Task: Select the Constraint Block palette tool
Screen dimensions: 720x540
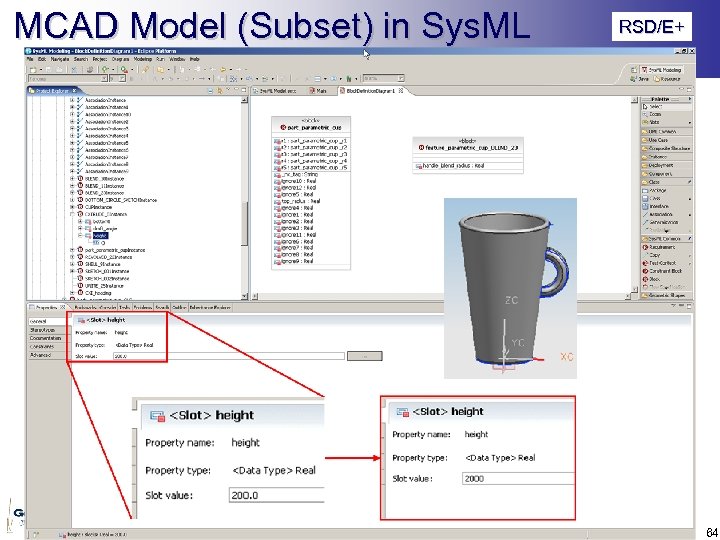Action: point(666,271)
